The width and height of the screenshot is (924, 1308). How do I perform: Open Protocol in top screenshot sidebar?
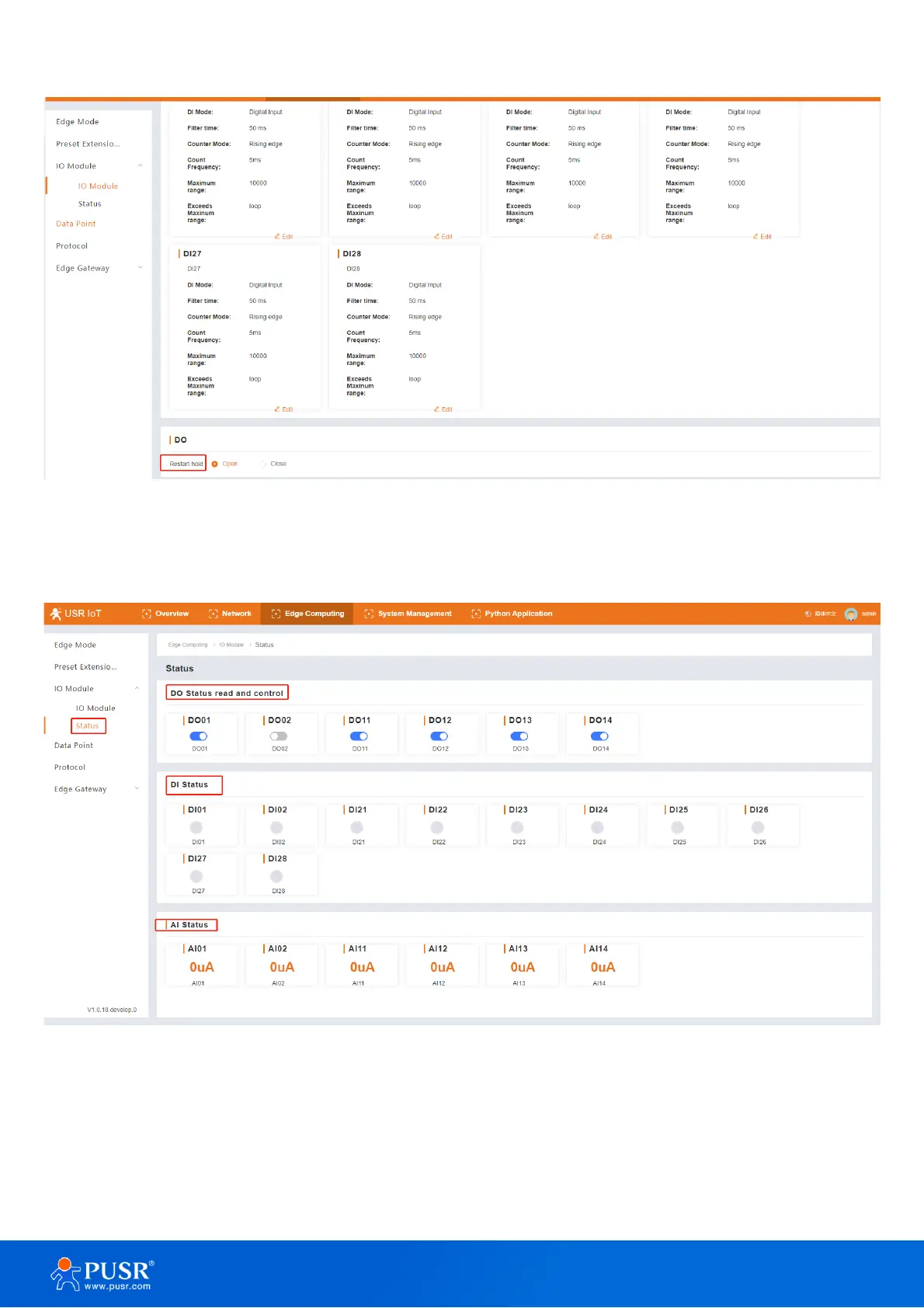[x=72, y=245]
